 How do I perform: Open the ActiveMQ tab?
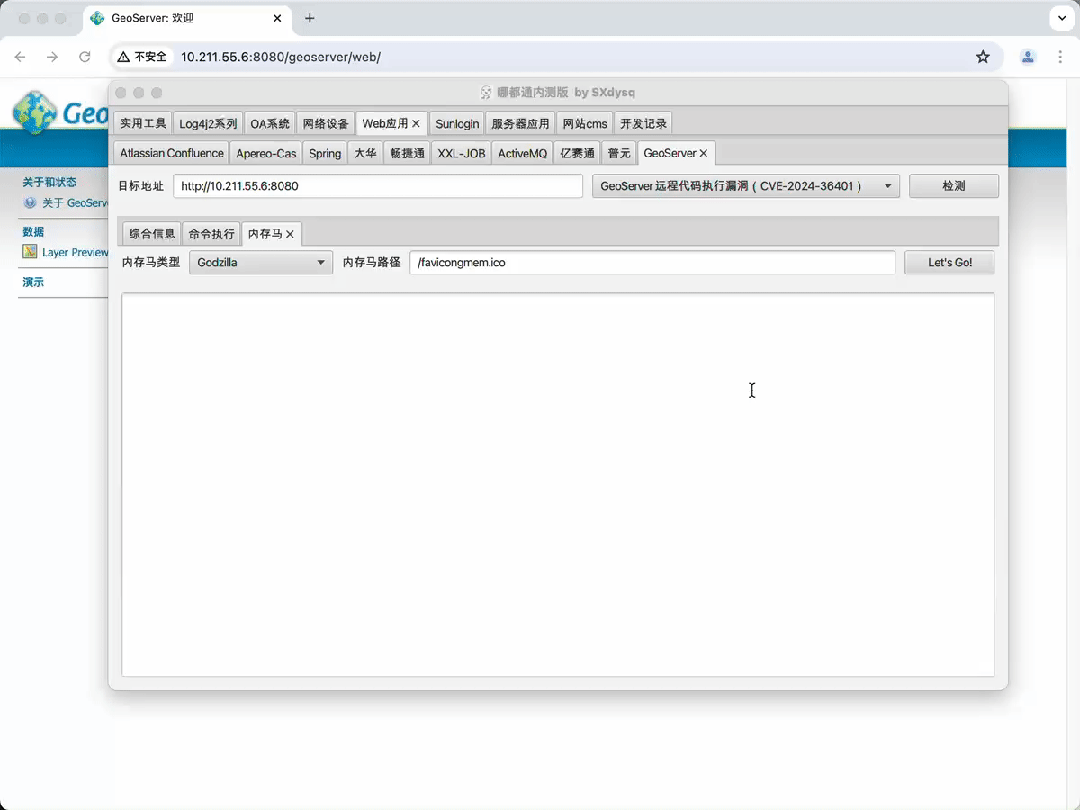[x=522, y=153]
